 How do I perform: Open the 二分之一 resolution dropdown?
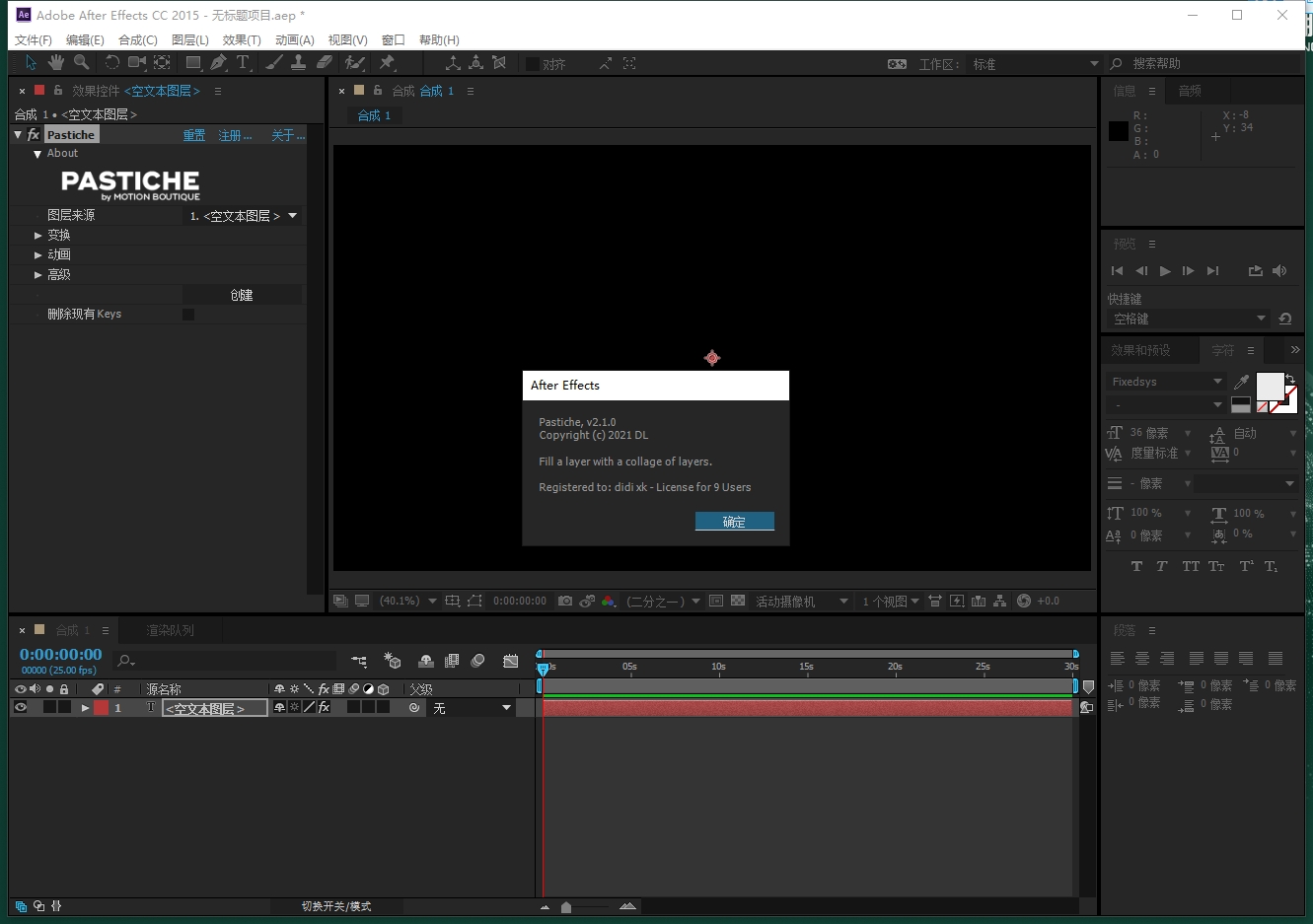pos(663,601)
